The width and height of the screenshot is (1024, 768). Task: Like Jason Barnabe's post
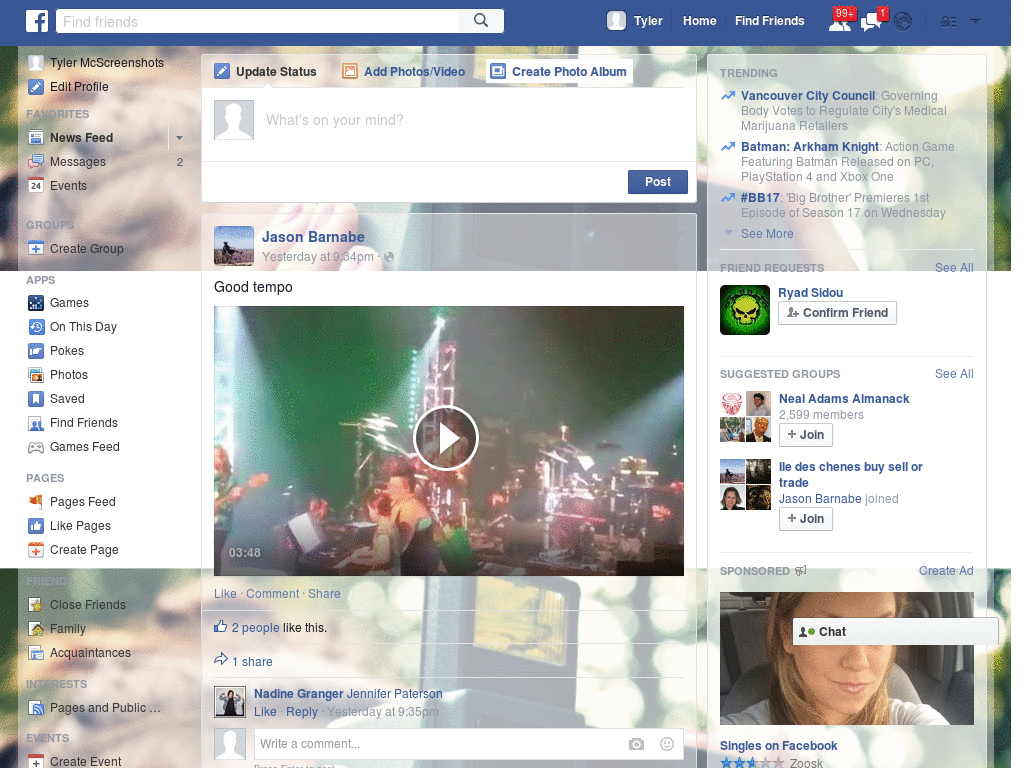click(x=225, y=594)
